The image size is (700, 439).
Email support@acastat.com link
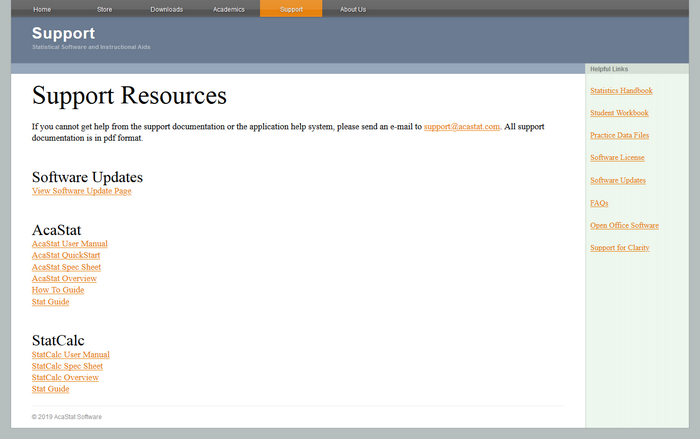(462, 126)
